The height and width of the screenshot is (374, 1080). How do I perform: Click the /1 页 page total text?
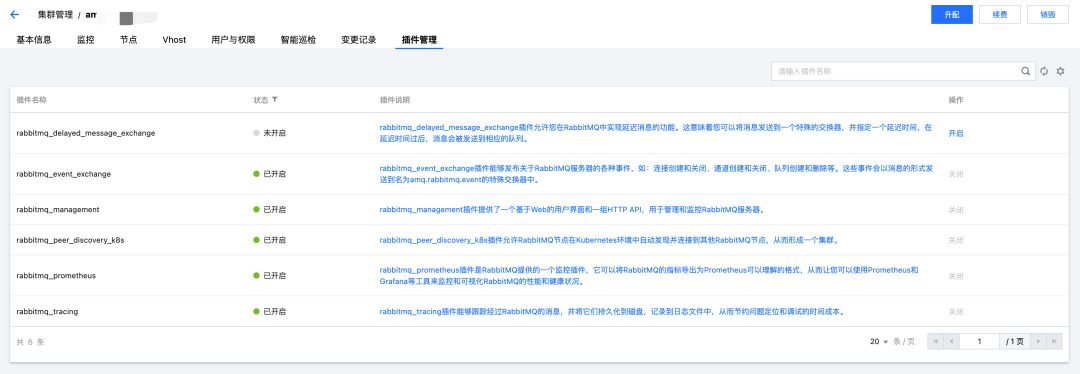coord(1015,342)
